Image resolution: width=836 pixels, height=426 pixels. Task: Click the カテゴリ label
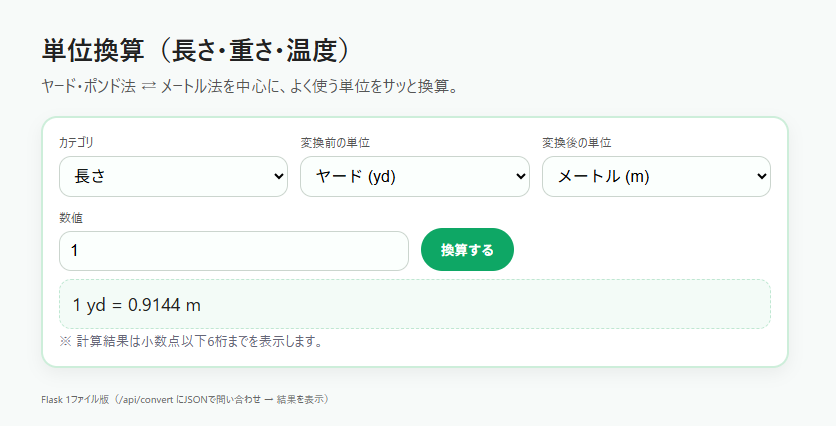pos(76,143)
